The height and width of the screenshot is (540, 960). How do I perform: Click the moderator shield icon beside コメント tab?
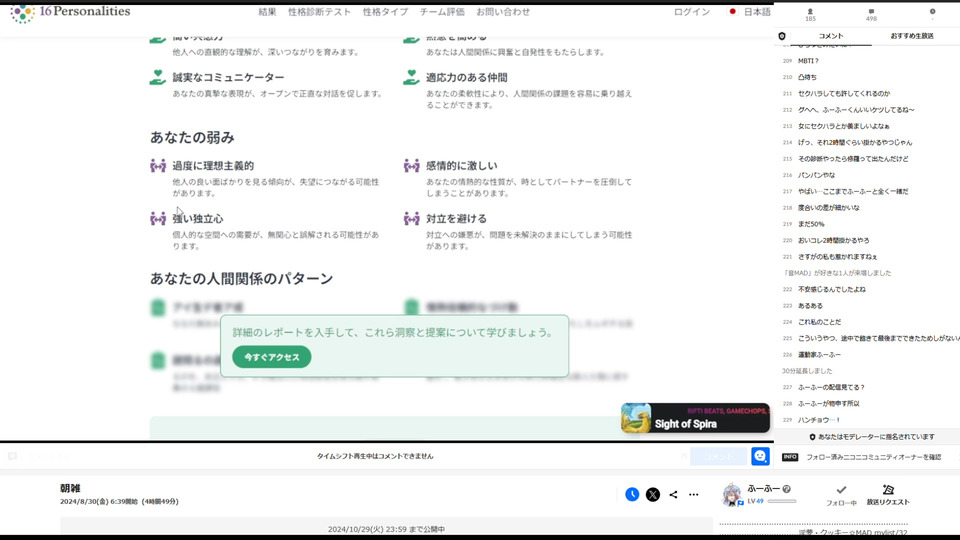782,36
